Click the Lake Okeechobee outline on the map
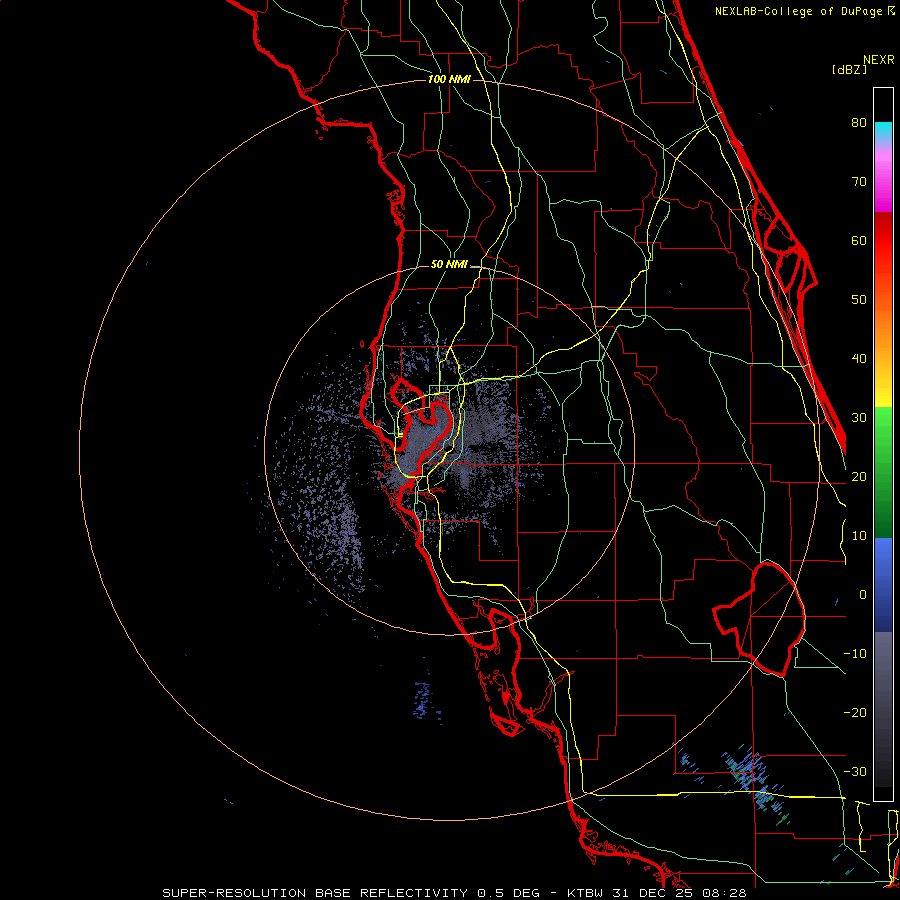This screenshot has width=900, height=900. click(x=759, y=619)
